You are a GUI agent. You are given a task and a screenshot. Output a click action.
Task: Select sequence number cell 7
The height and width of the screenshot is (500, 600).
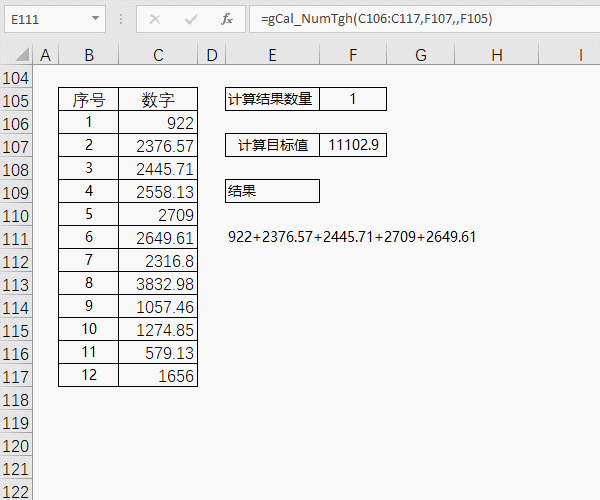click(89, 260)
